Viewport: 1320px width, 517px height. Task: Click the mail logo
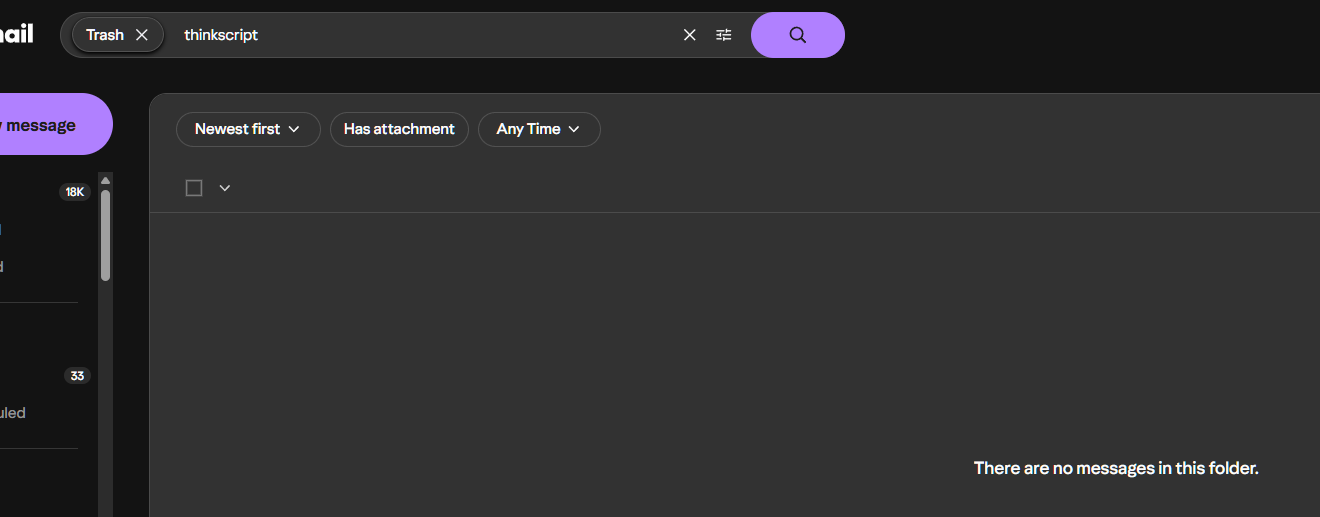click(16, 34)
